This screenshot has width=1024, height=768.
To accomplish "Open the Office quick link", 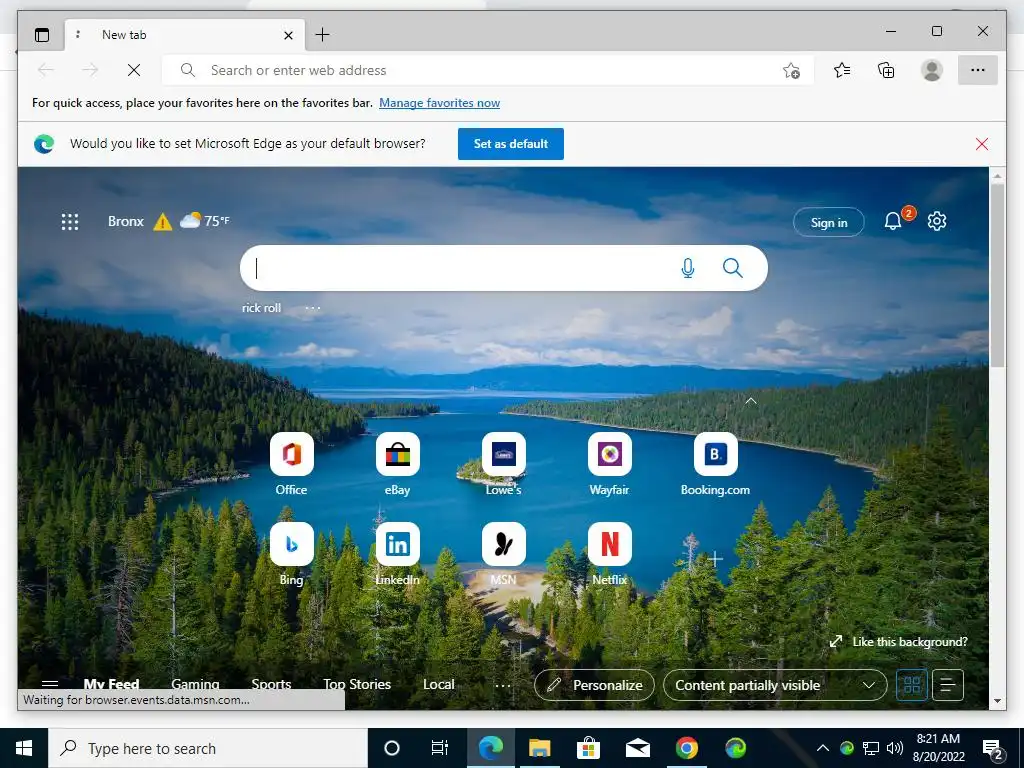I will (291, 464).
